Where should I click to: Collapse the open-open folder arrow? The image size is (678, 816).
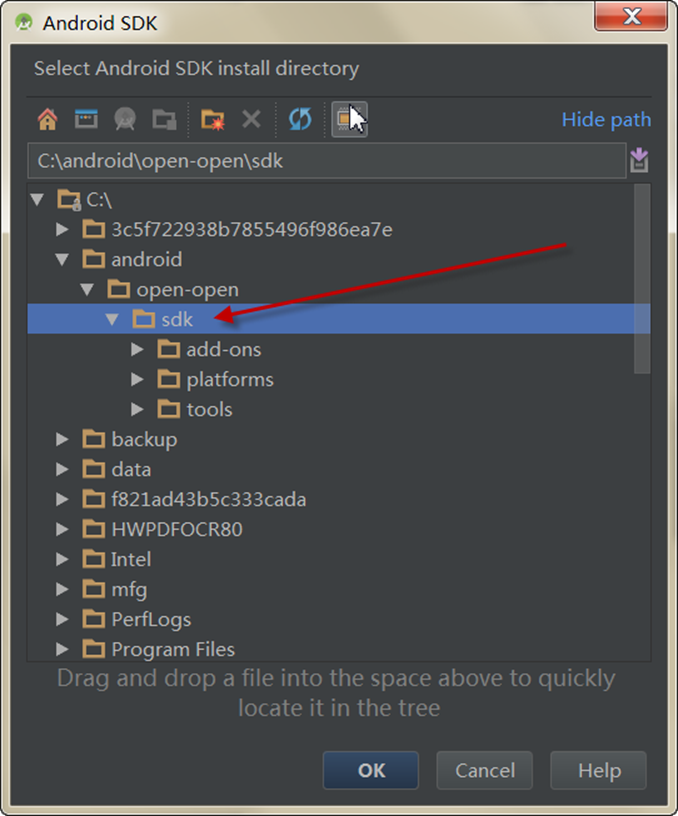point(87,289)
